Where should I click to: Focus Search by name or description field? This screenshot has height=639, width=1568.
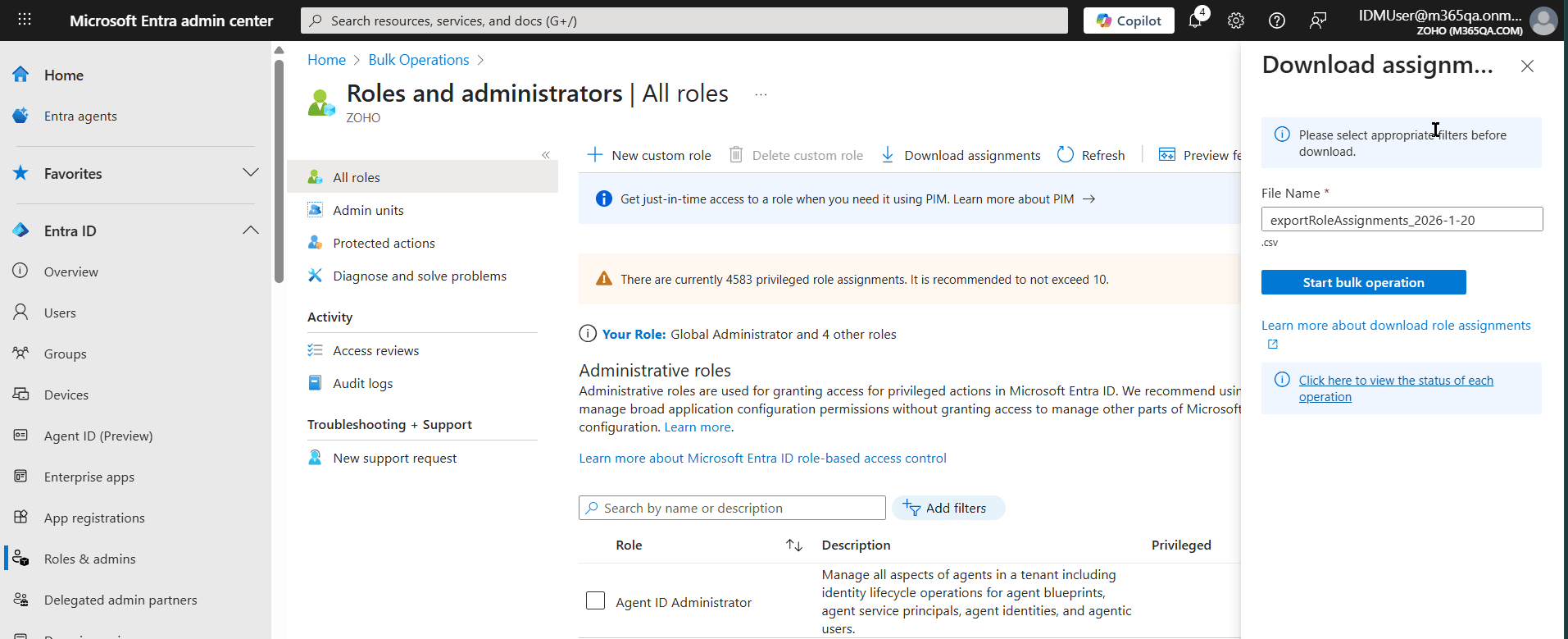[x=732, y=508]
